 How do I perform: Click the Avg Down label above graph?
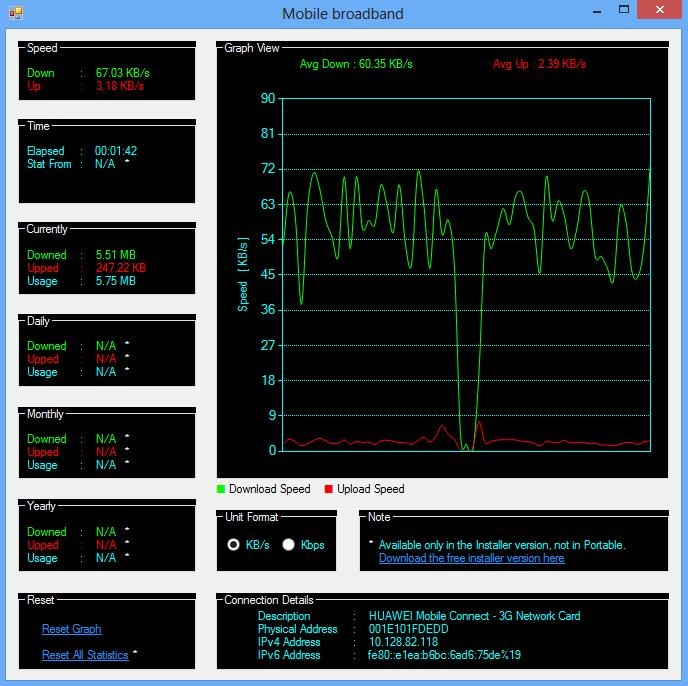(356, 64)
